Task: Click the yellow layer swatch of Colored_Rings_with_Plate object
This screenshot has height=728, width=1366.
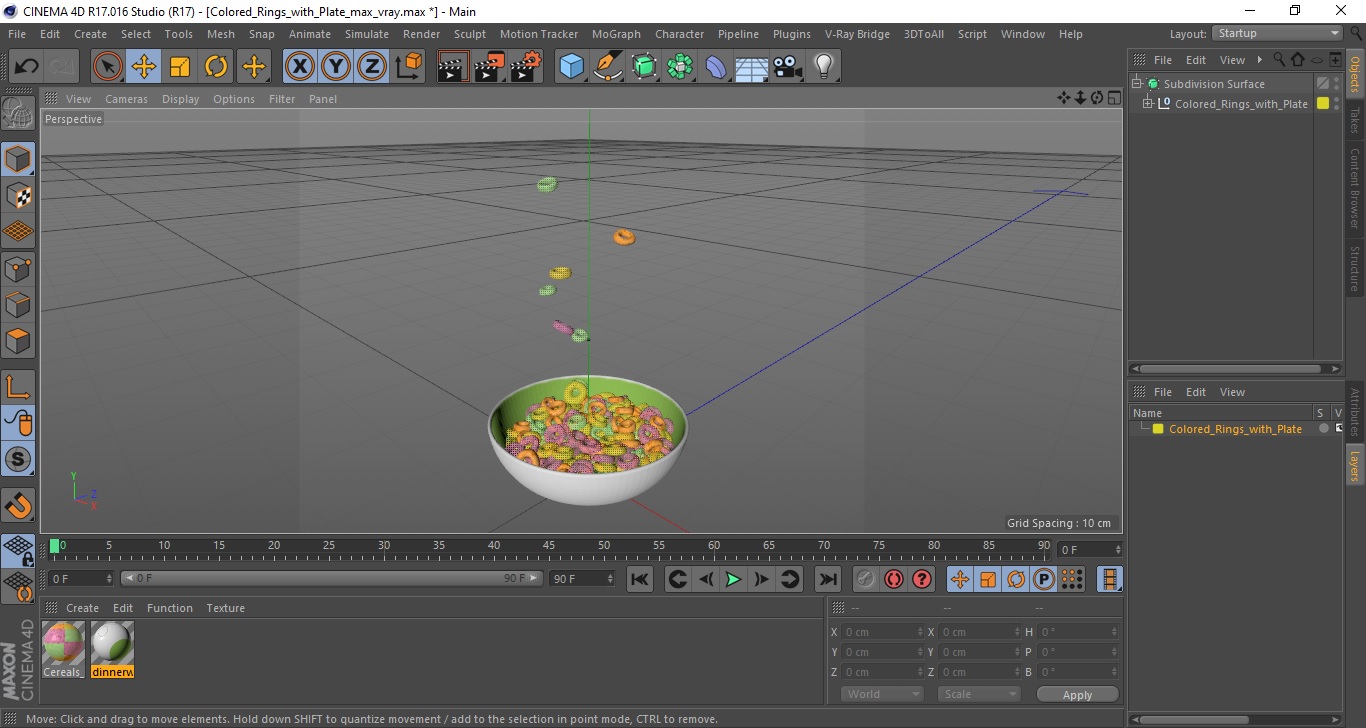Action: (x=1323, y=103)
